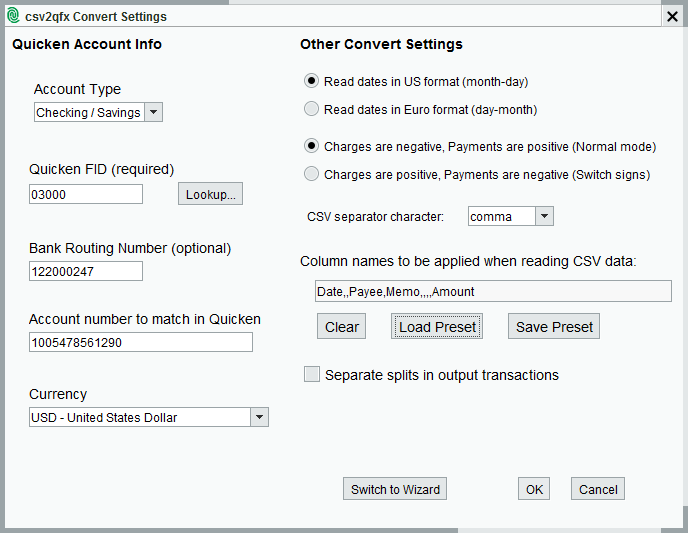Focus the Bank Routing Number field

(x=86, y=271)
